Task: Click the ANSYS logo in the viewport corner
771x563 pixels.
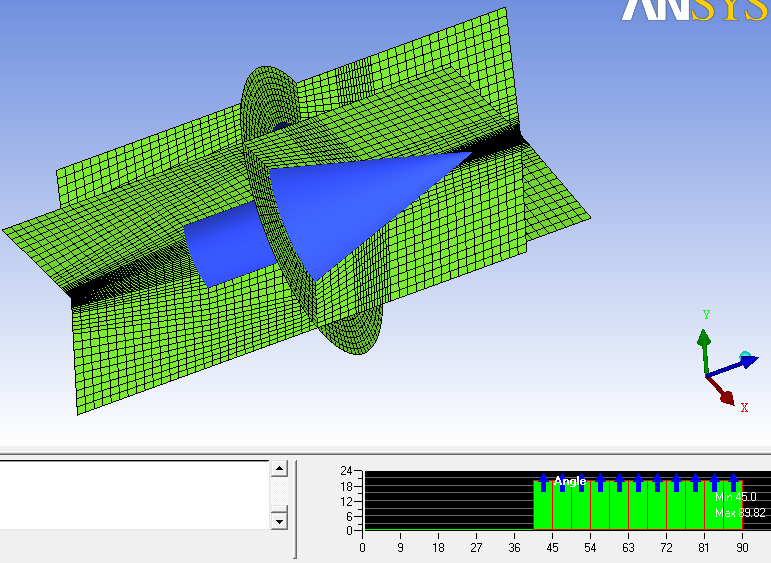Action: point(695,10)
